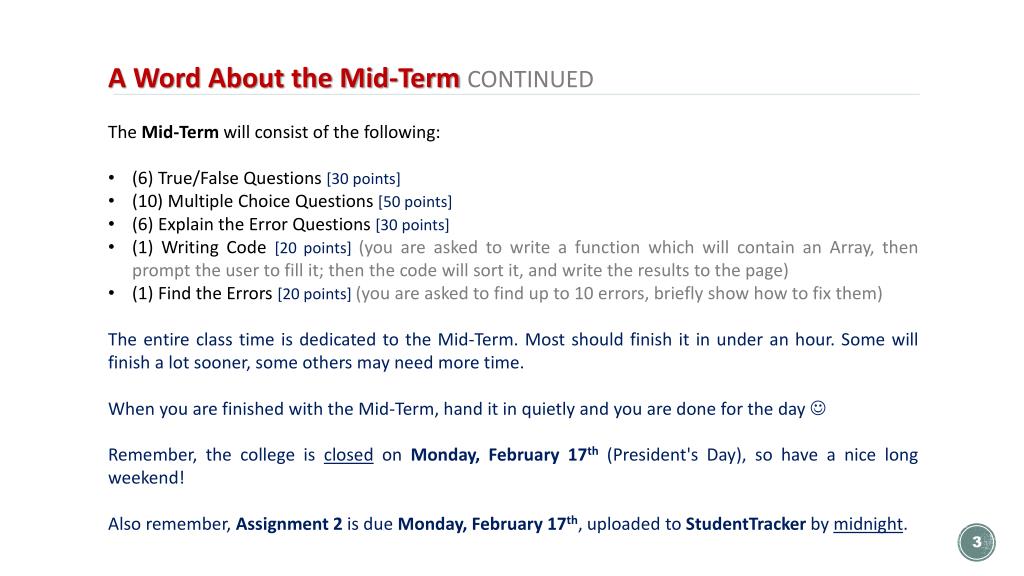Click "[30 points]" next to True/False Questions
The image size is (1024, 576).
(x=363, y=179)
